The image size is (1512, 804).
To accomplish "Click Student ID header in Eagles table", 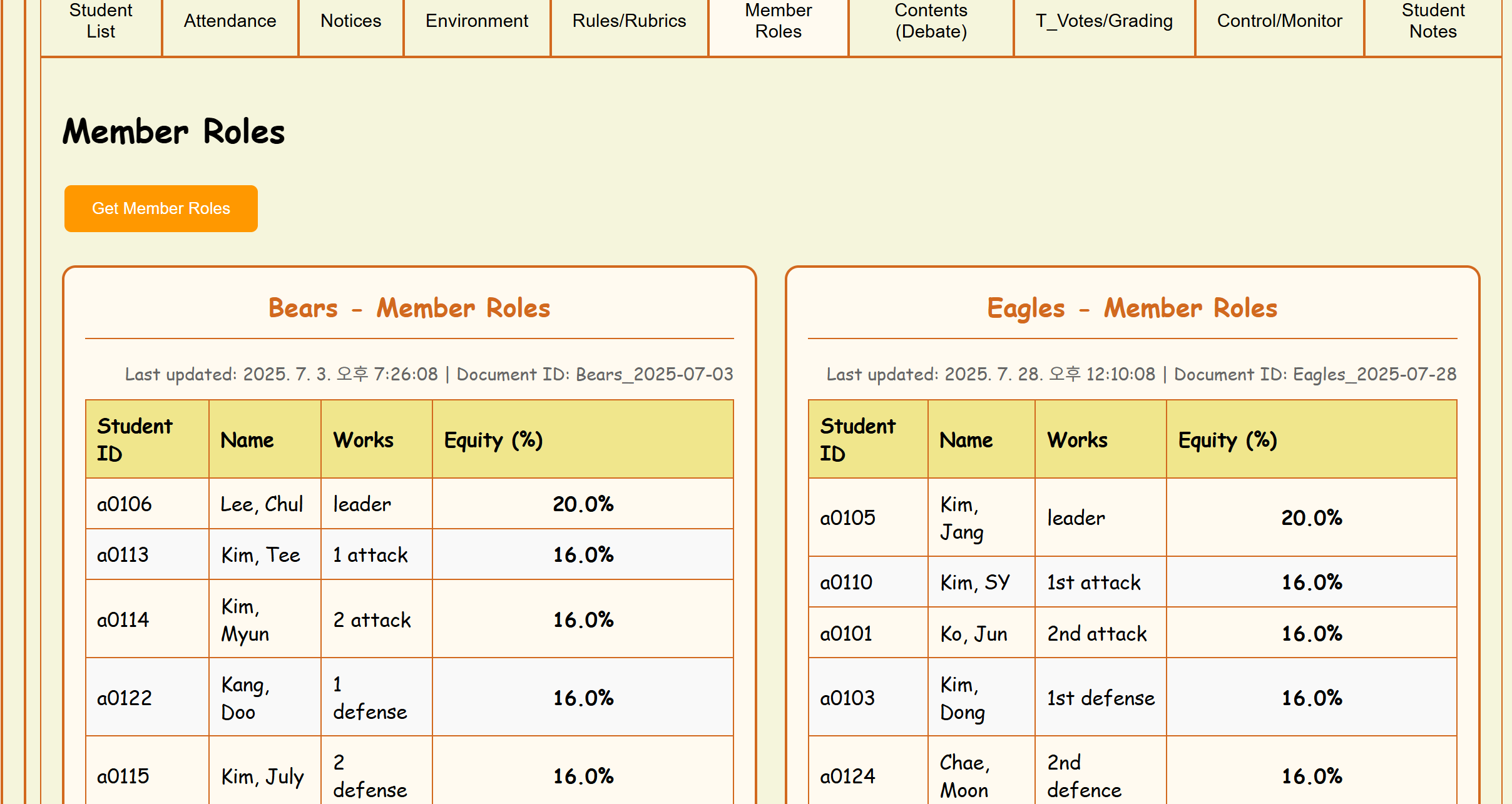I will point(857,440).
